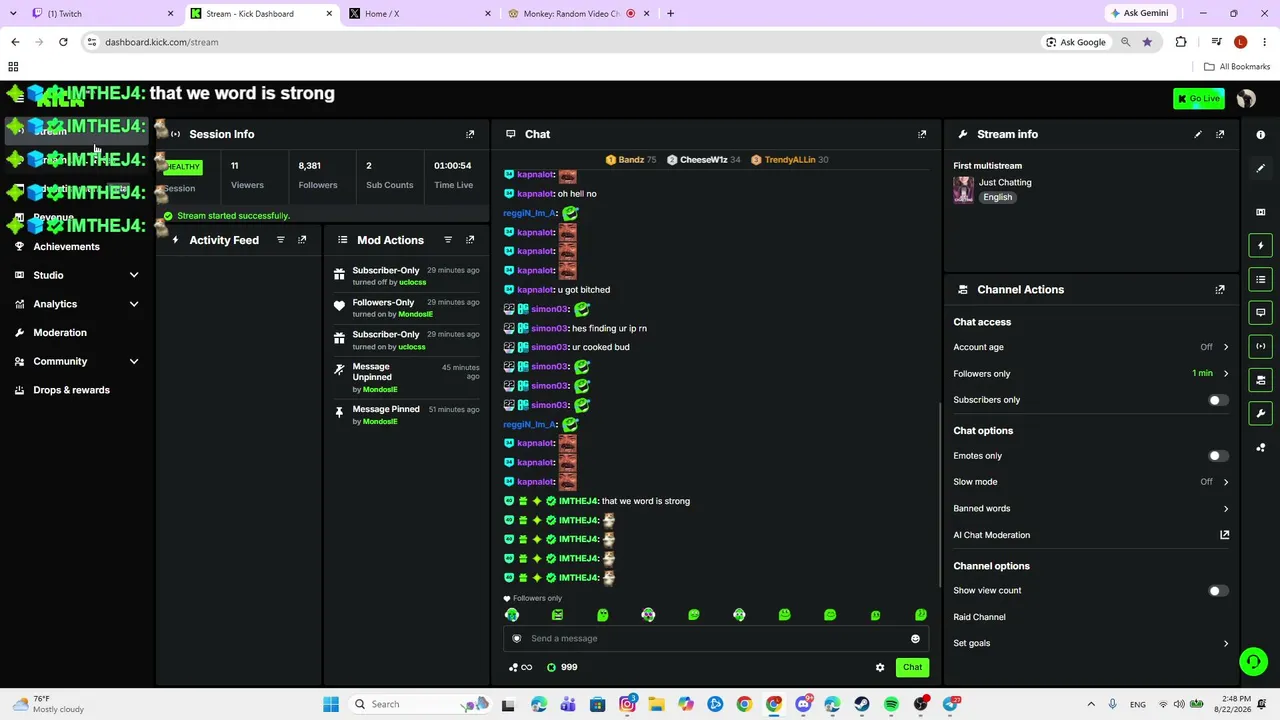1280x720 pixels.
Task: Open Achievements in the sidebar
Action: (x=66, y=247)
